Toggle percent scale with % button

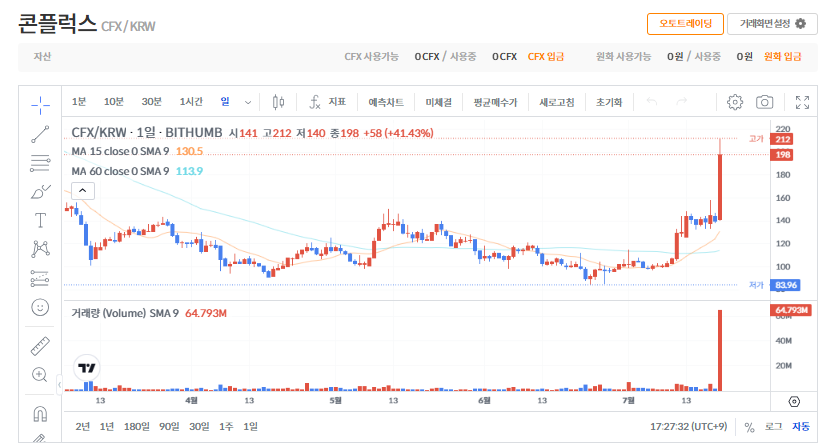(749, 427)
